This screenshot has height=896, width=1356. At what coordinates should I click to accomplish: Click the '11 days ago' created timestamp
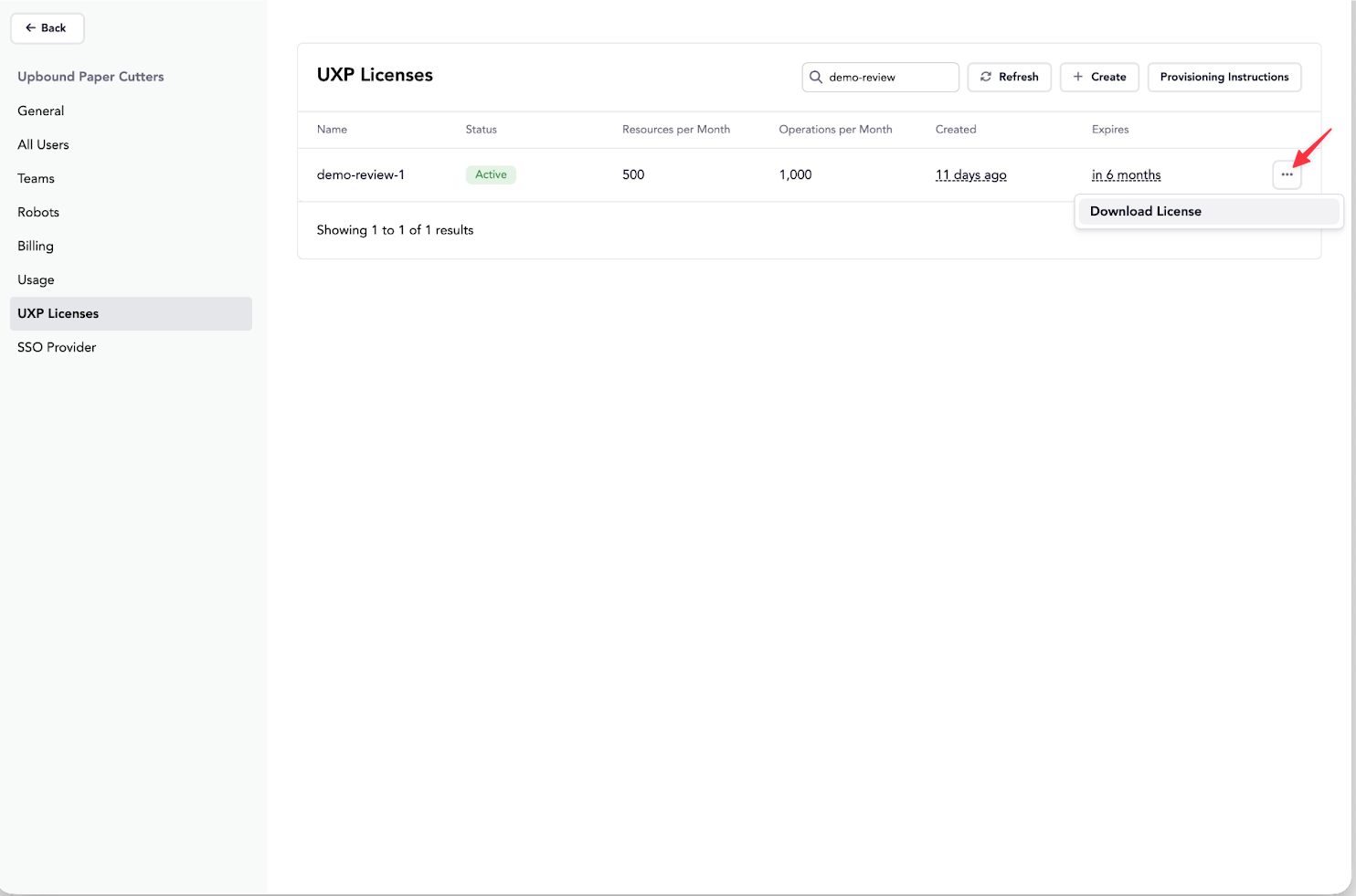(x=970, y=174)
